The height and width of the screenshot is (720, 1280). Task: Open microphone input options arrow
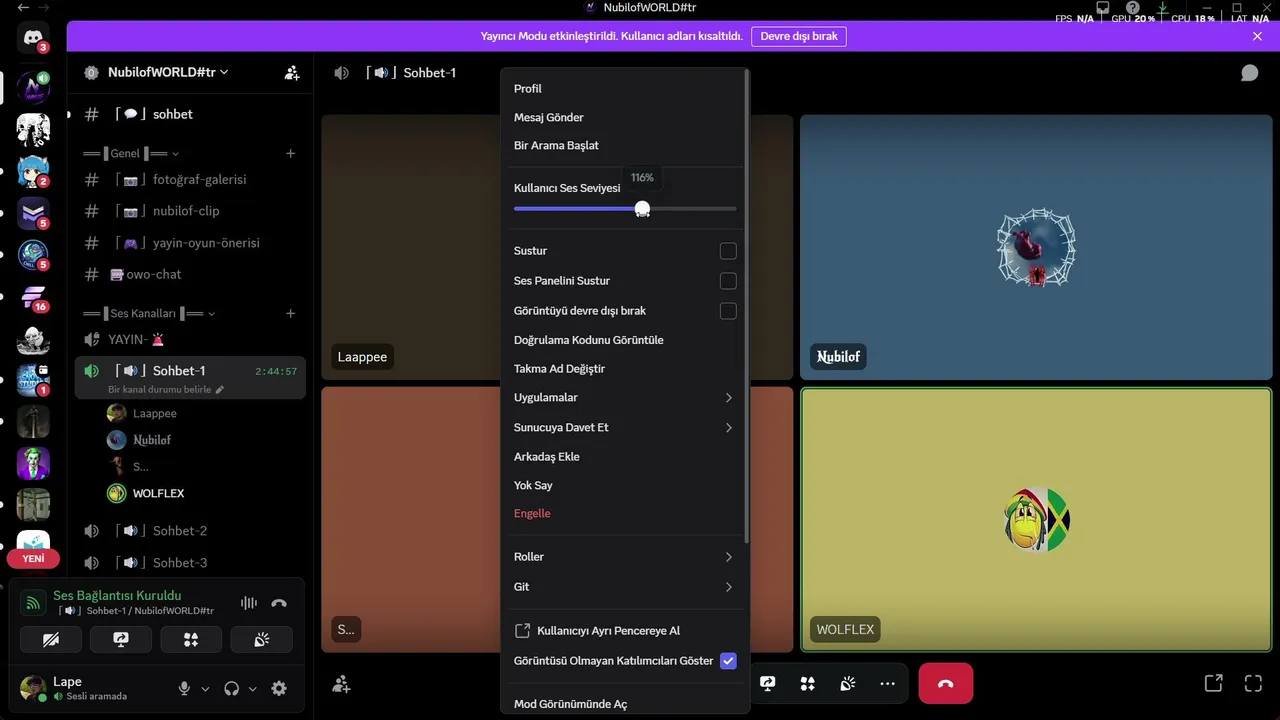[x=205, y=689]
